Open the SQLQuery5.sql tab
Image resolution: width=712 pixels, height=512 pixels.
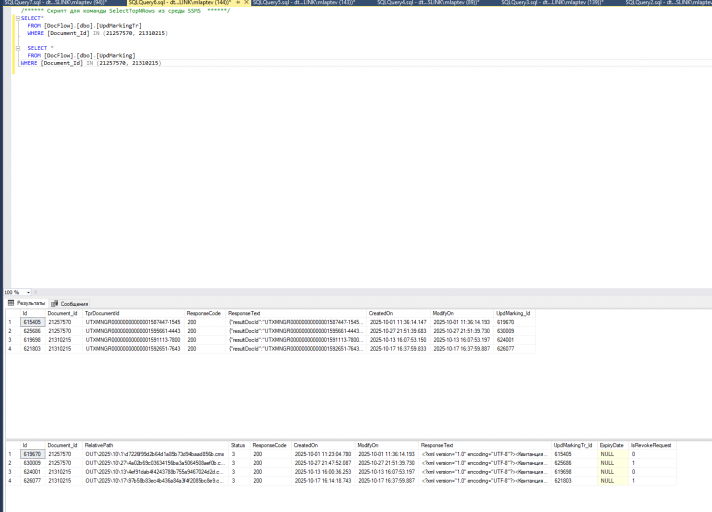point(303,3)
